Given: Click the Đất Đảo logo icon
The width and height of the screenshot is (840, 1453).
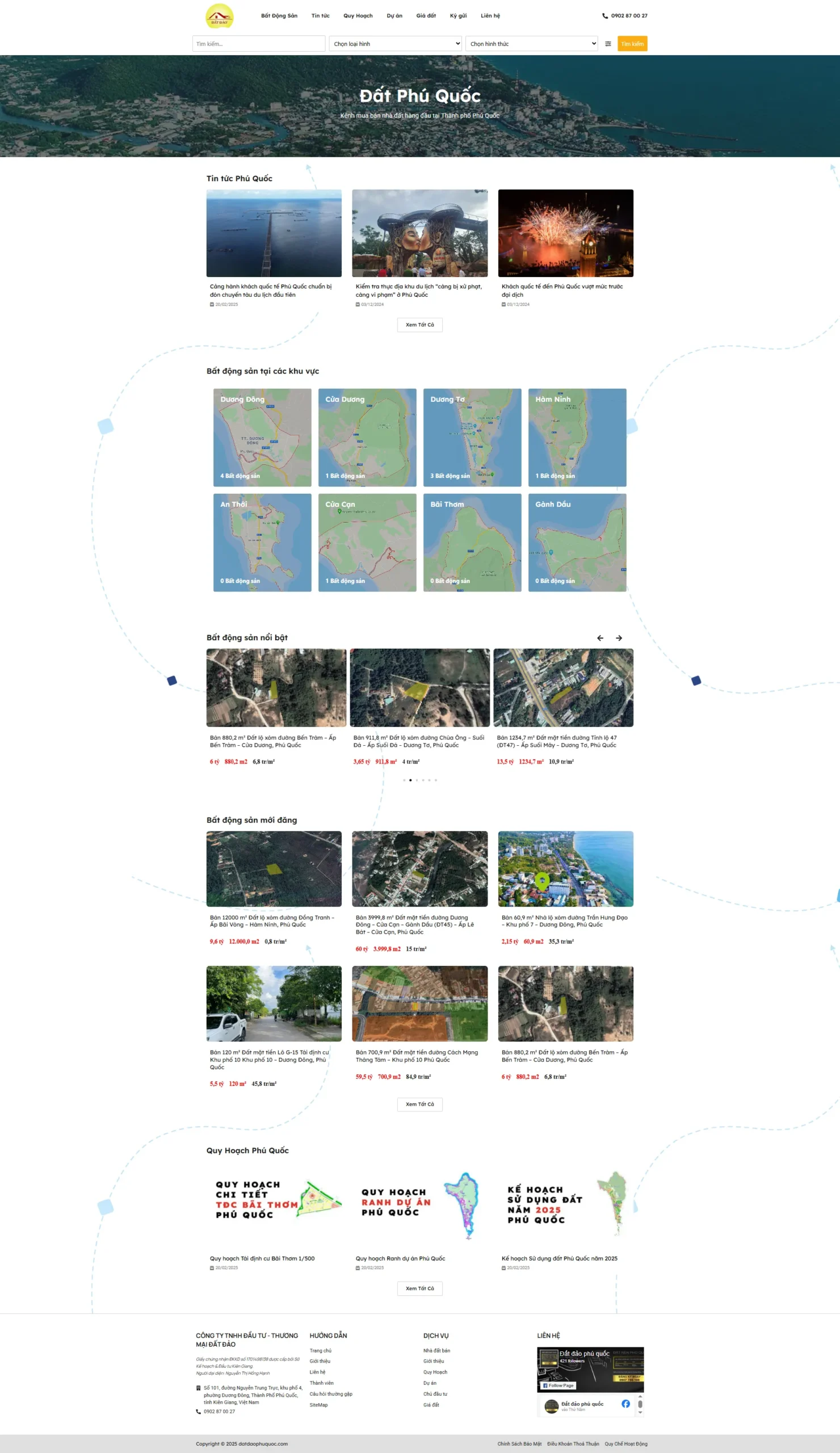Looking at the screenshot, I should click(x=219, y=16).
